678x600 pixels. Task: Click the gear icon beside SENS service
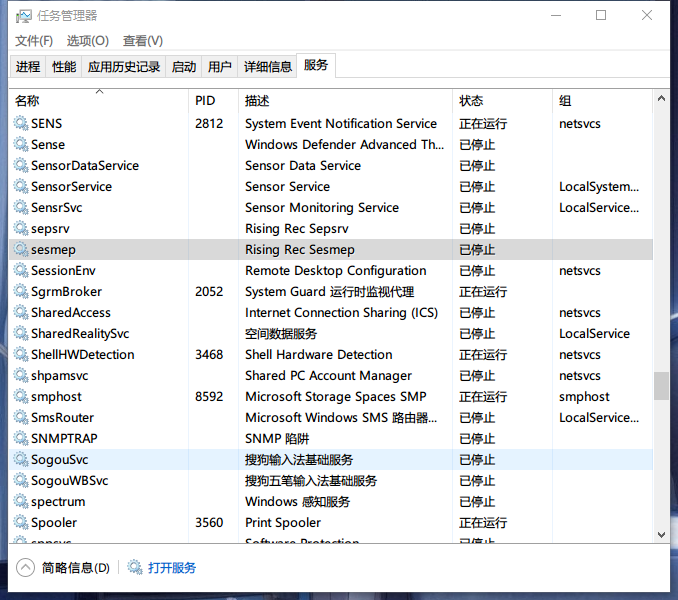tap(21, 124)
